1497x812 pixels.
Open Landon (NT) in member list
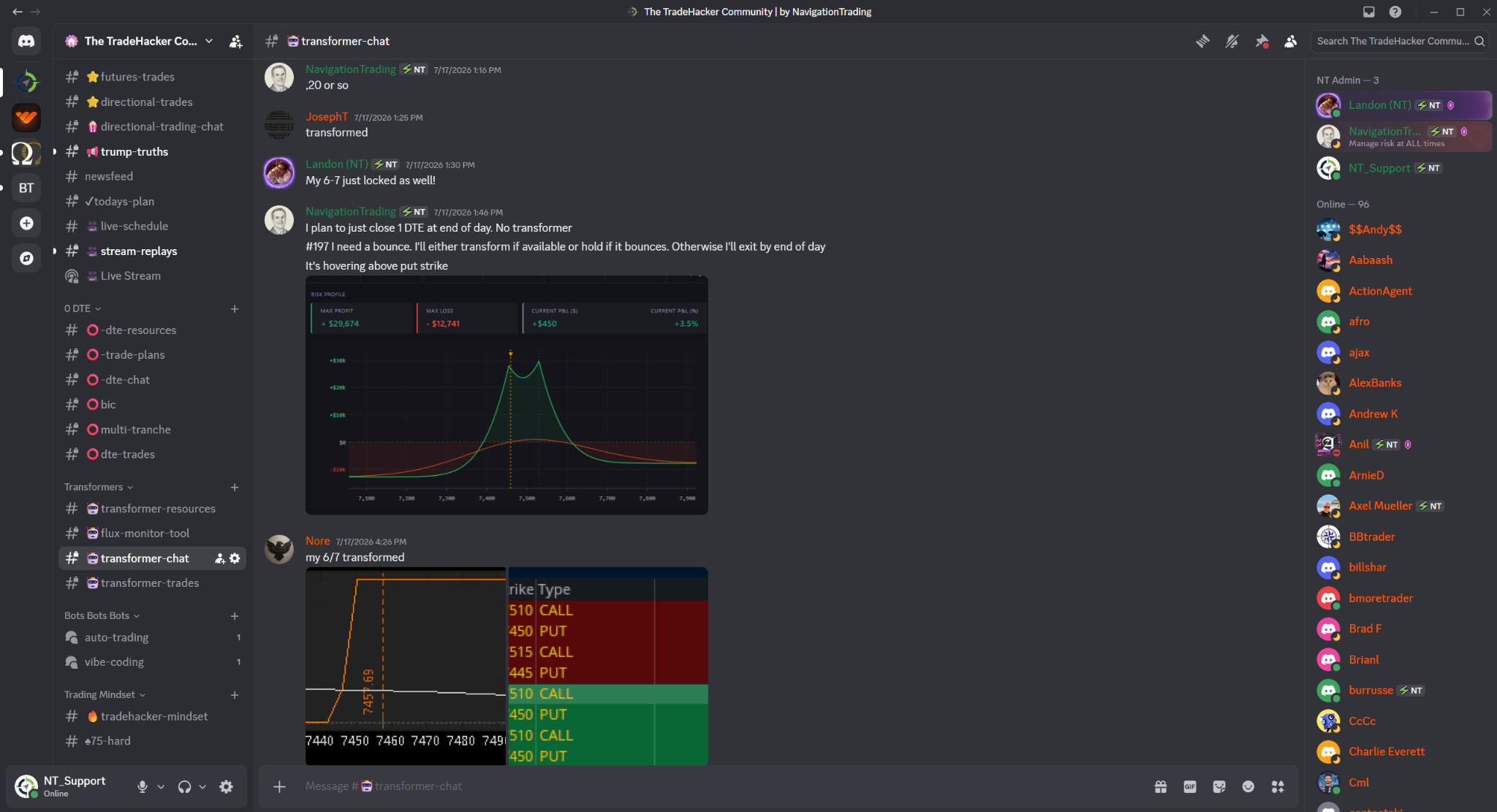pyautogui.click(x=1403, y=105)
